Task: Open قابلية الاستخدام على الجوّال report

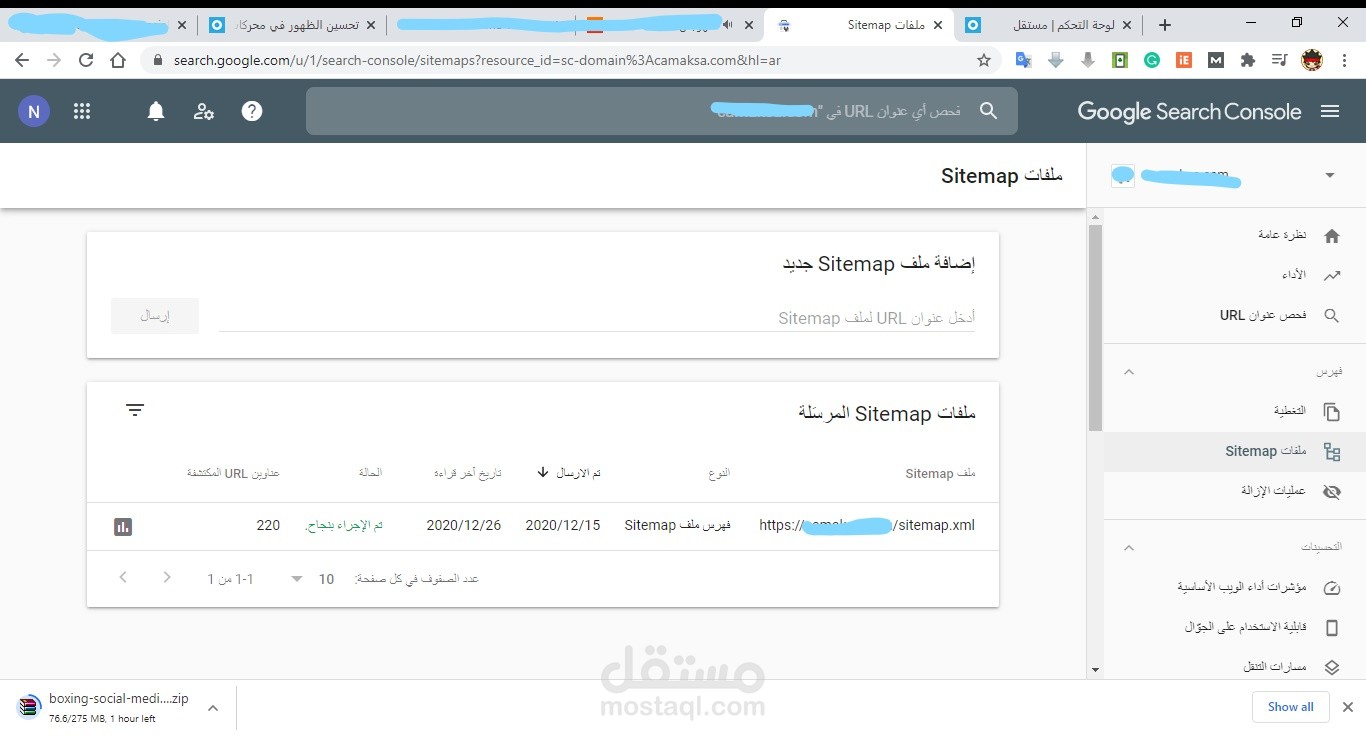Action: (x=1235, y=627)
